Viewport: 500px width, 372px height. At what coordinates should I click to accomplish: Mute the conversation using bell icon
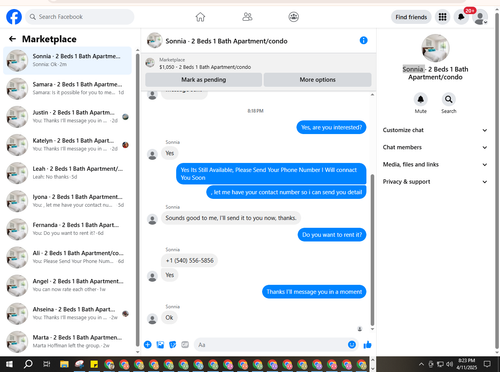point(421,99)
